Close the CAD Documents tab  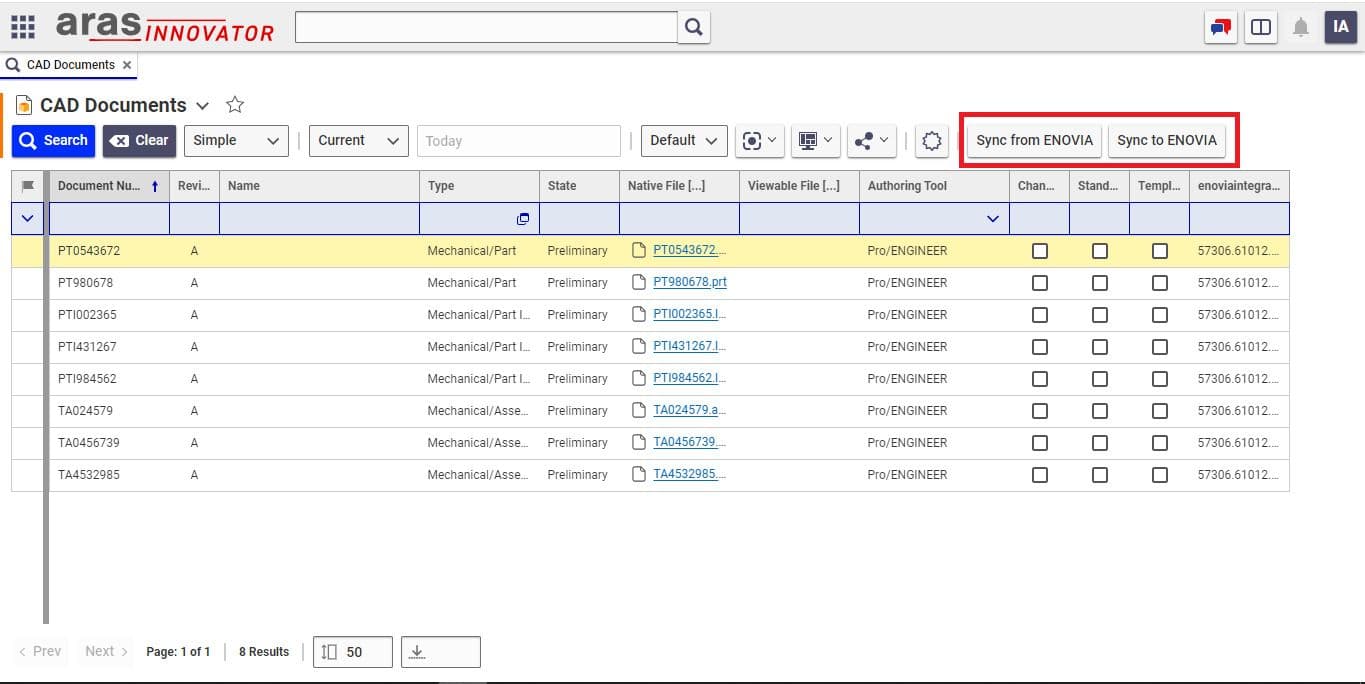pos(127,65)
